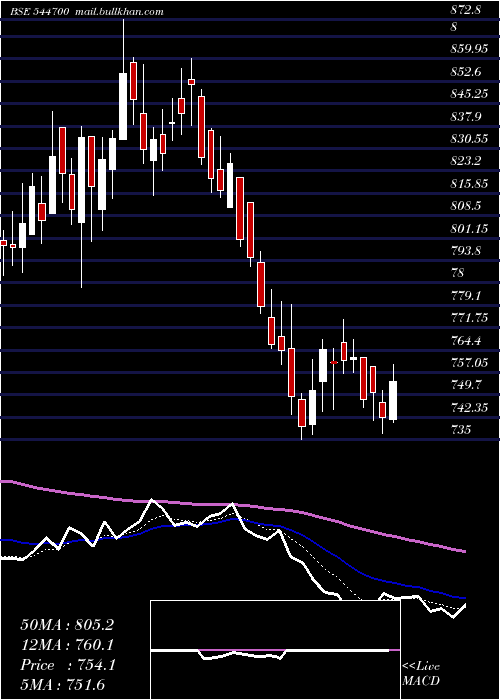Click the 845.25 price axis label
This screenshot has height=700, width=500.
click(x=469, y=94)
